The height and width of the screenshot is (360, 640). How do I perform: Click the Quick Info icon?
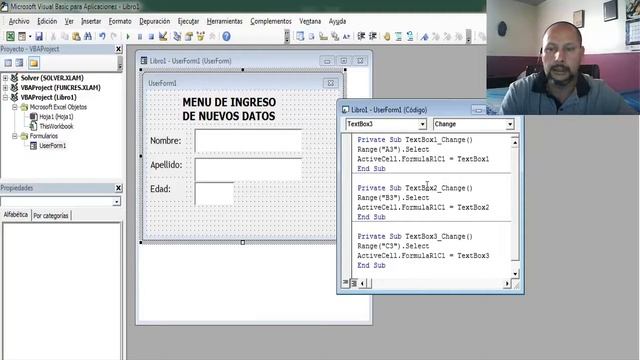pyautogui.click(x=323, y=36)
